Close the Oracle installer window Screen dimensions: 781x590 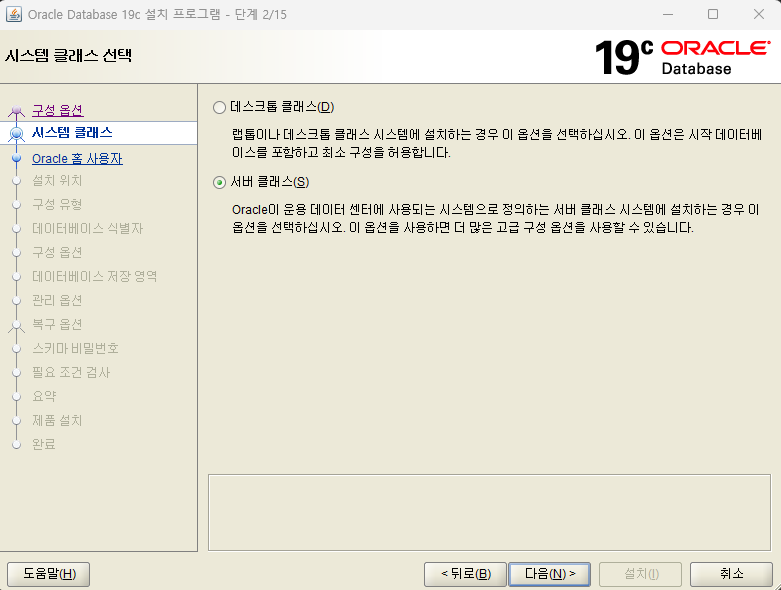[x=759, y=14]
